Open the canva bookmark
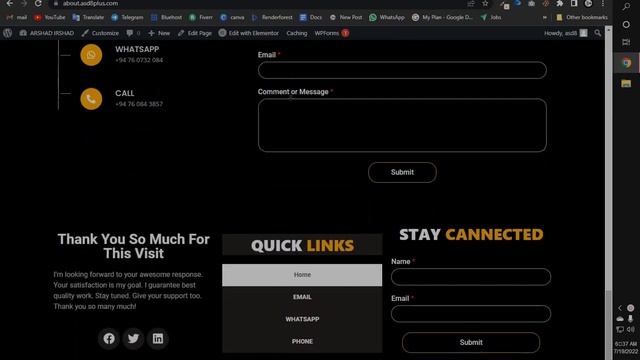Screen dimensions: 640x360 coord(232,18)
